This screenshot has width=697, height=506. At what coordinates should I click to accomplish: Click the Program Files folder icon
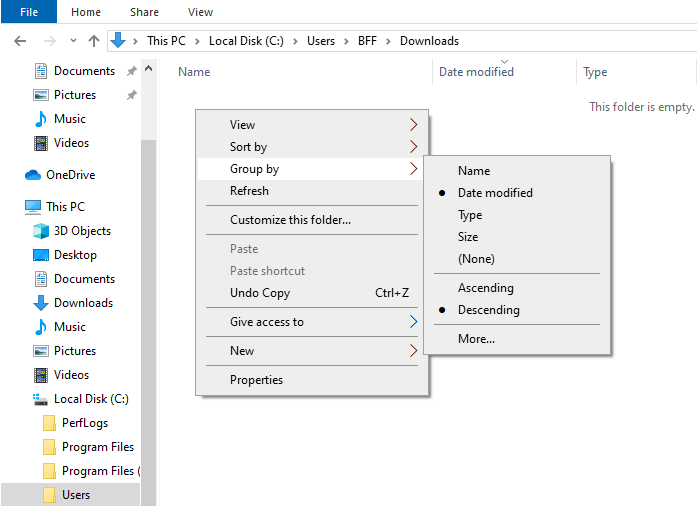point(49,447)
